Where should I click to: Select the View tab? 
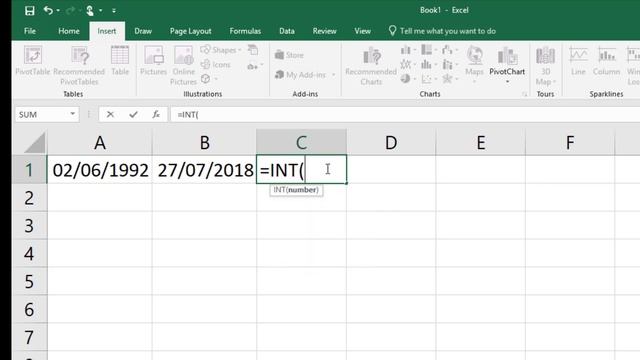pyautogui.click(x=362, y=31)
